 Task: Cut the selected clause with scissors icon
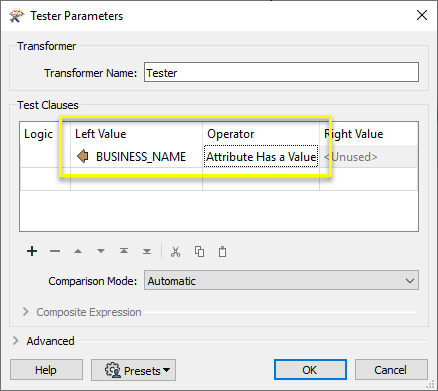click(x=175, y=252)
